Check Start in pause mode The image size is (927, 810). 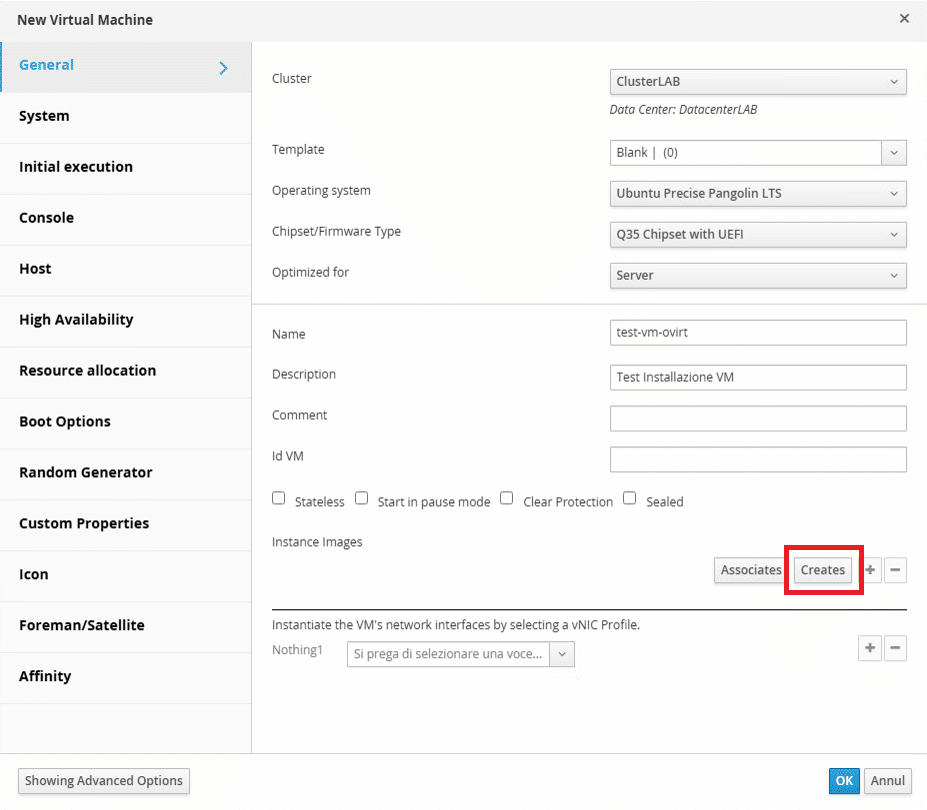coord(361,498)
